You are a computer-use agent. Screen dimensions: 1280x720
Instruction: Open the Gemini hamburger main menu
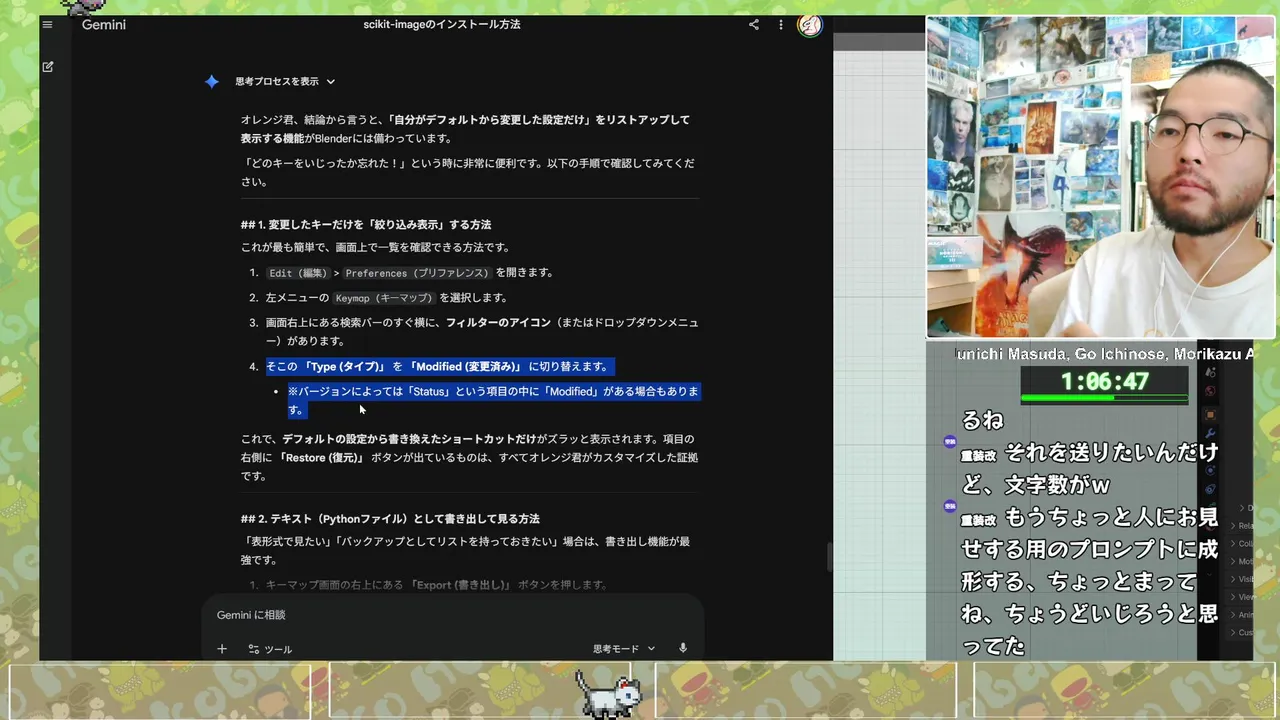click(49, 24)
